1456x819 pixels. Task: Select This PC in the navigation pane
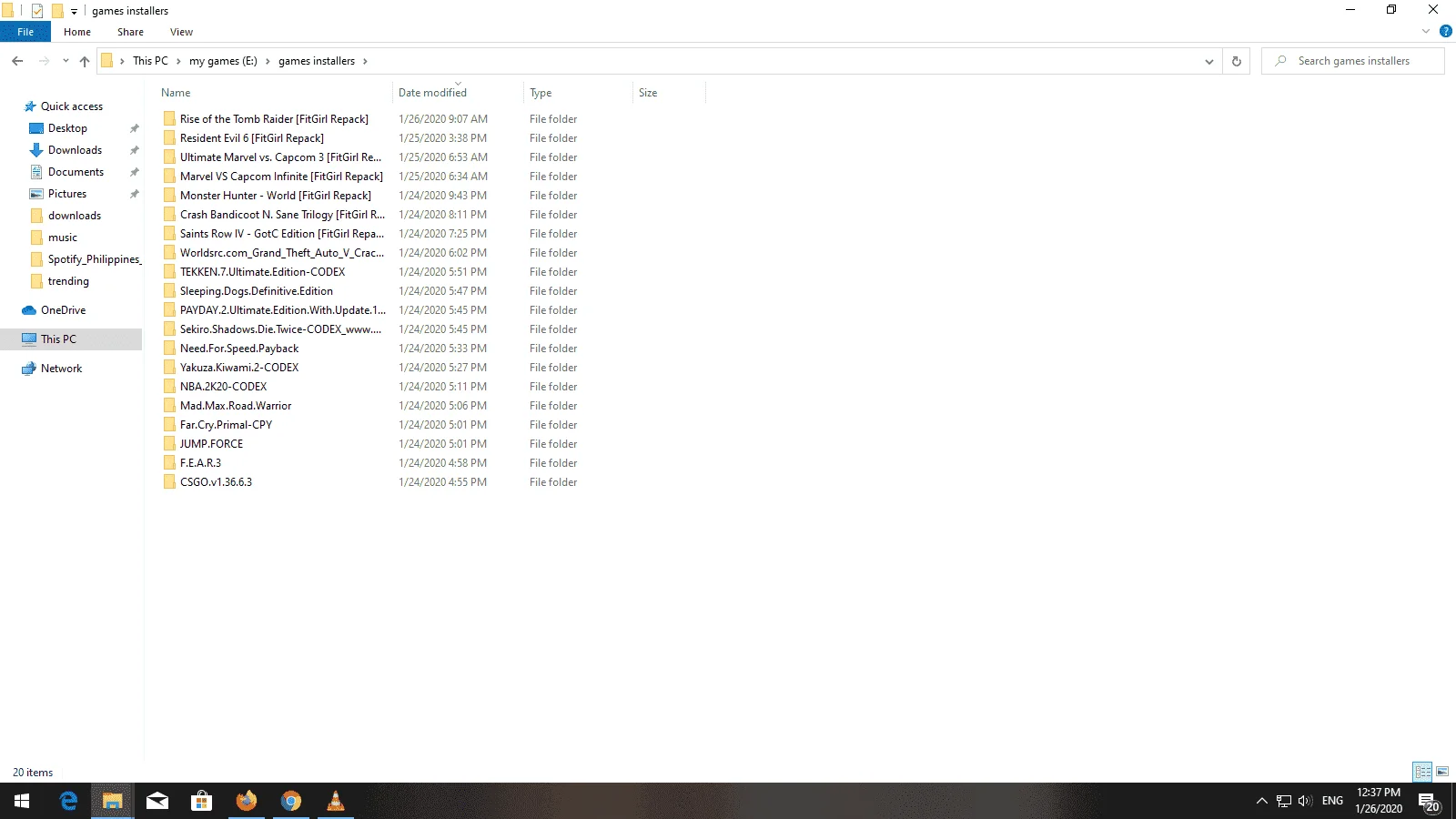tap(58, 339)
